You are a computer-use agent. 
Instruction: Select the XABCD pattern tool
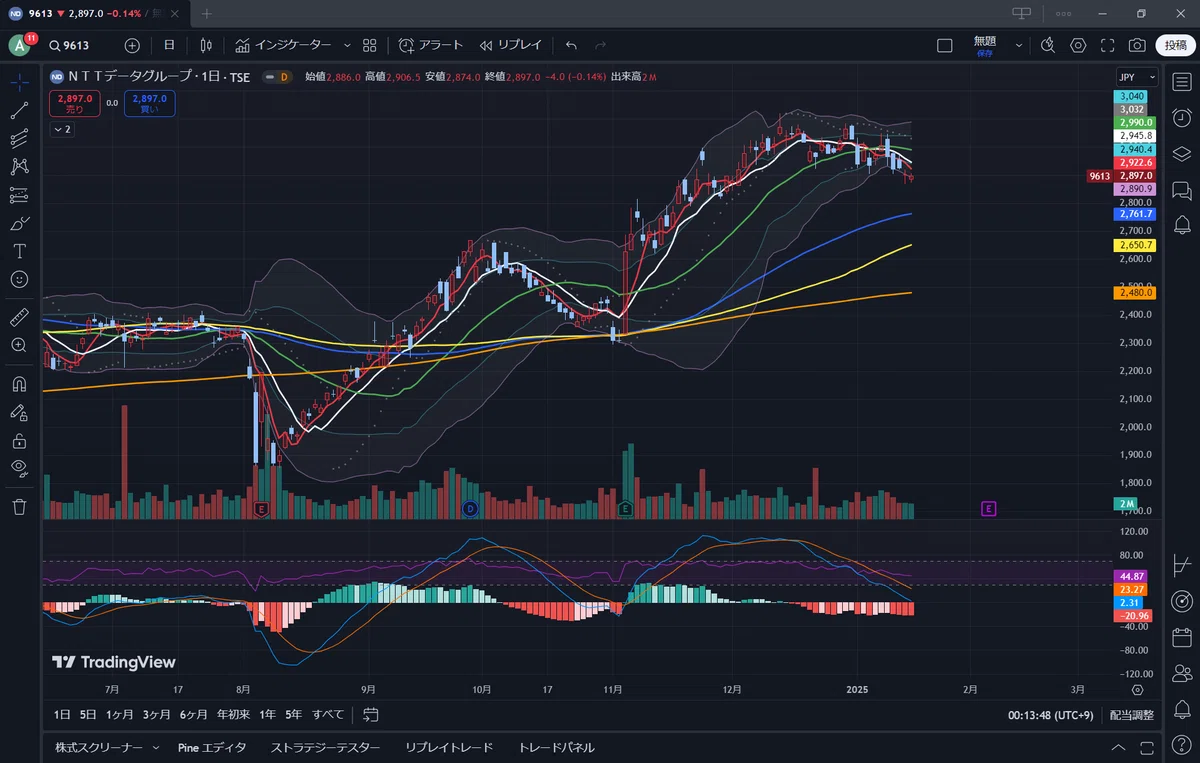pyautogui.click(x=19, y=166)
